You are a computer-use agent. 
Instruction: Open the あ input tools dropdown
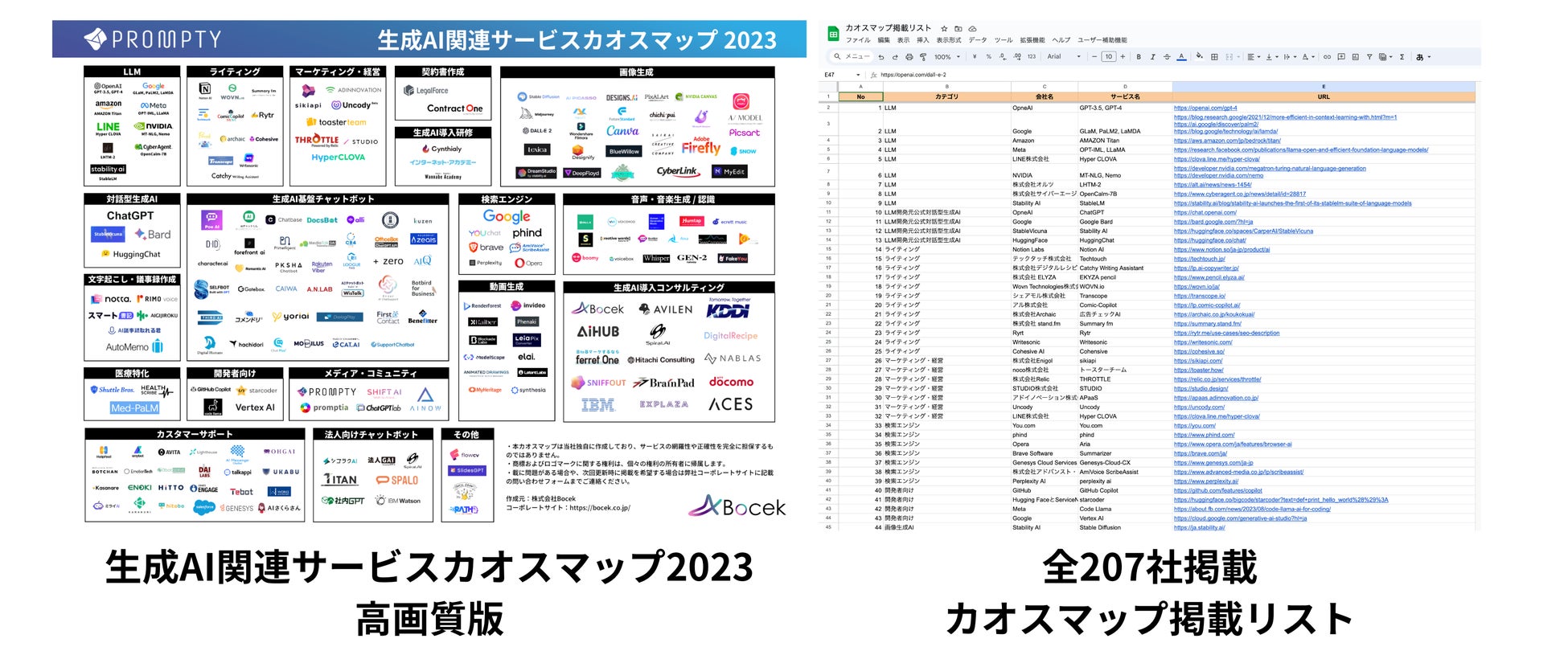tap(1423, 57)
